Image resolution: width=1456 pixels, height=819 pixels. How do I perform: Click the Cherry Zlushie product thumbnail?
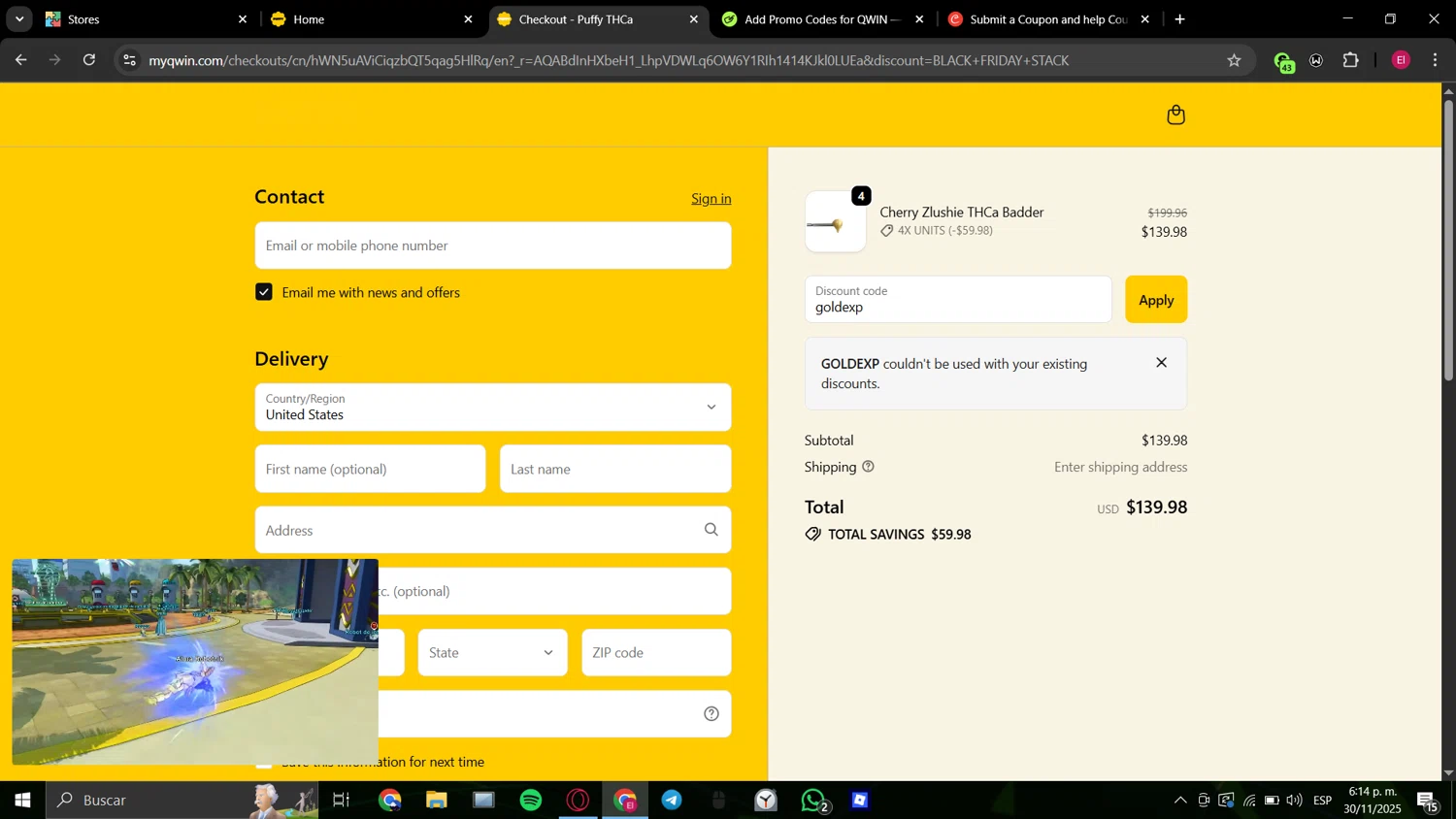pyautogui.click(x=836, y=222)
